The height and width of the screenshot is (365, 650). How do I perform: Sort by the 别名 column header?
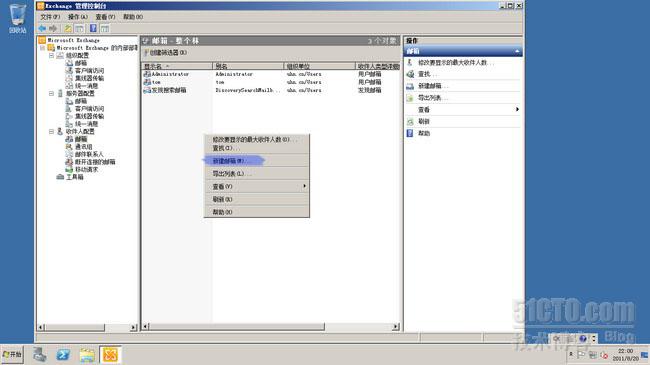tap(248, 66)
